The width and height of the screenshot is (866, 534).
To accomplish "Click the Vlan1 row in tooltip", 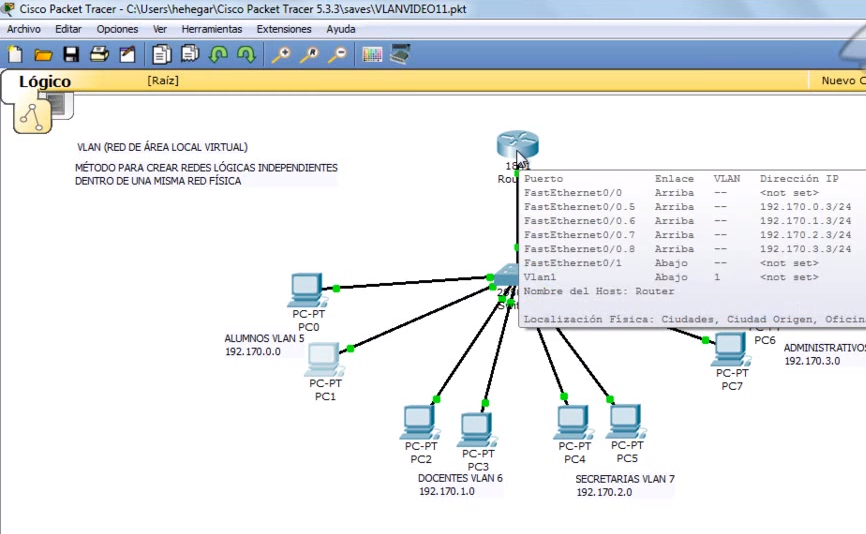I will [x=671, y=277].
